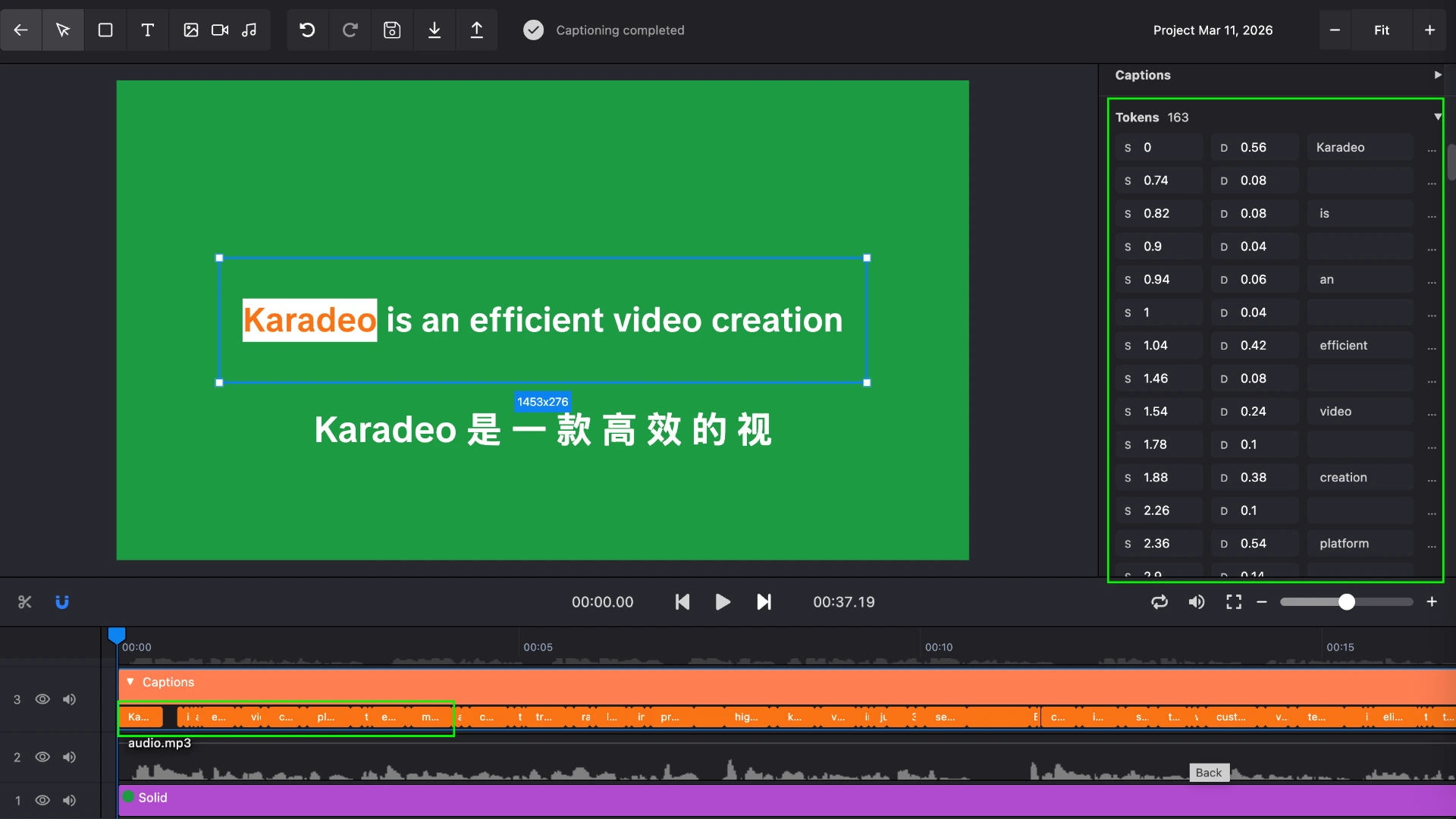Enter fullscreen preview mode
This screenshot has height=819, width=1456.
(x=1233, y=601)
